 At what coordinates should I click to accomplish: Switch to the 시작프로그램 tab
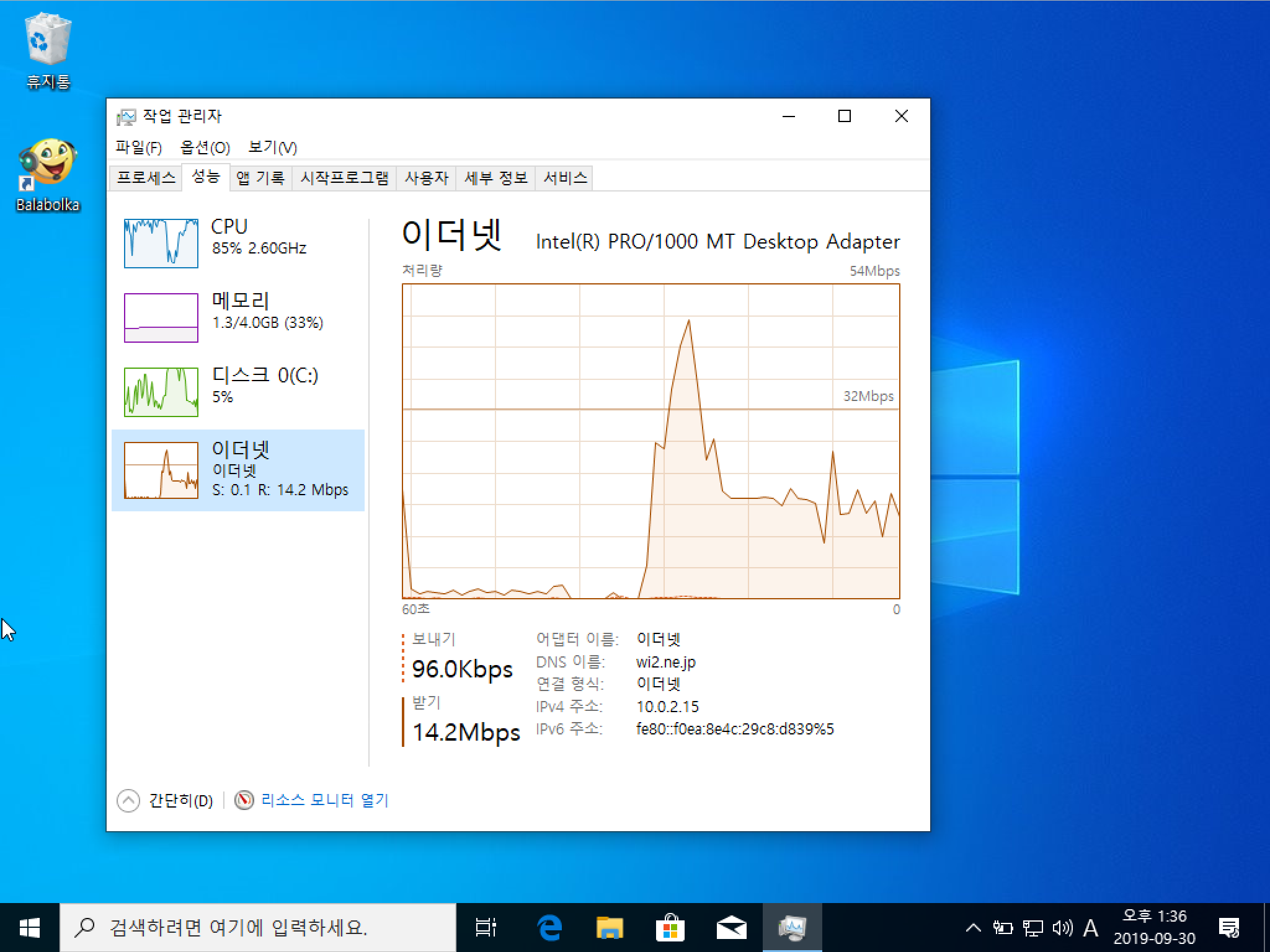[344, 178]
